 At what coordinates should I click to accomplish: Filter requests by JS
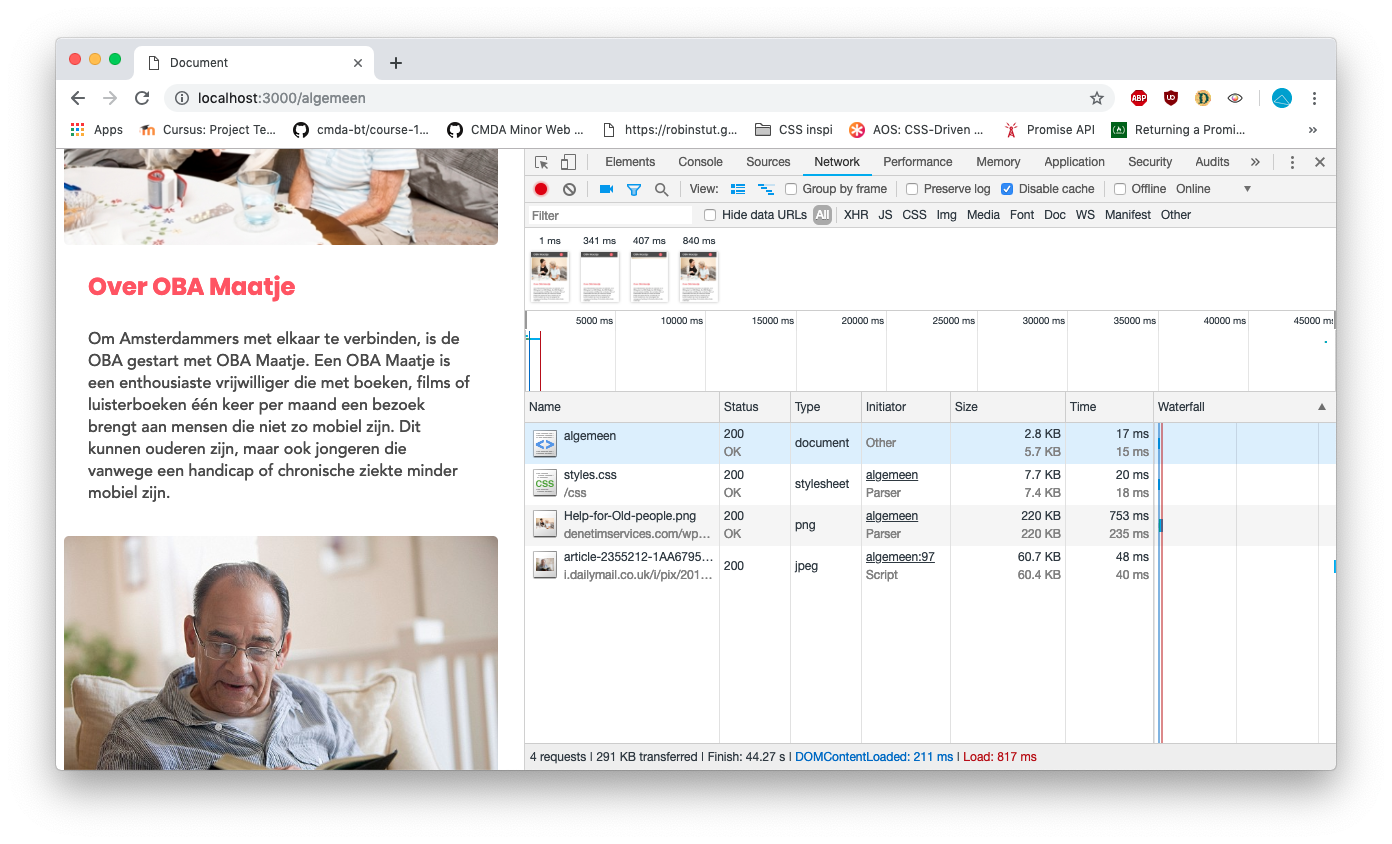tap(885, 215)
